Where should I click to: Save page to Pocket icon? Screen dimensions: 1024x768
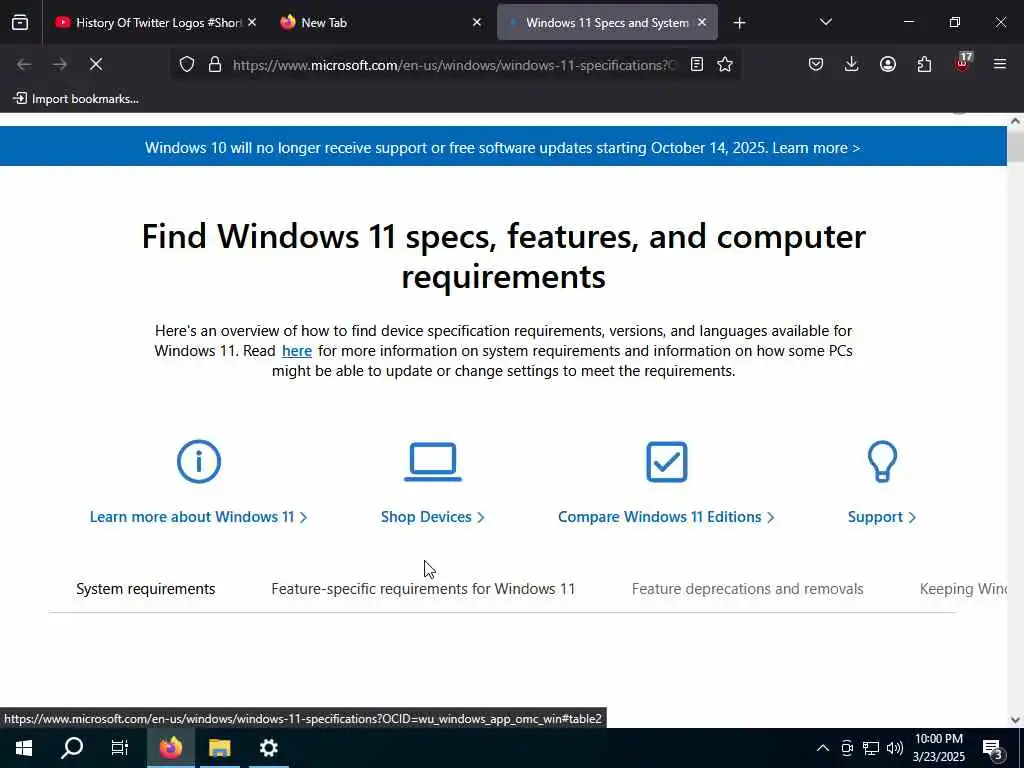click(816, 65)
